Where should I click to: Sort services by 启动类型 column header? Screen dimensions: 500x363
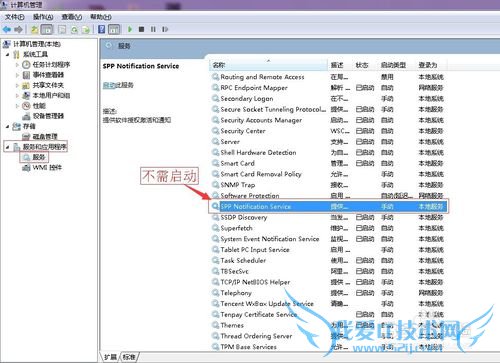click(397, 65)
